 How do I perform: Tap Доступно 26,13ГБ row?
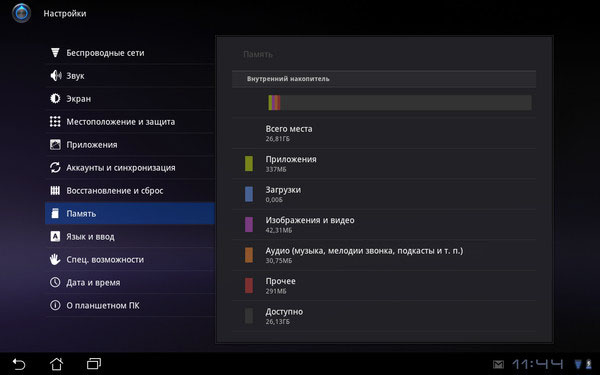click(384, 316)
